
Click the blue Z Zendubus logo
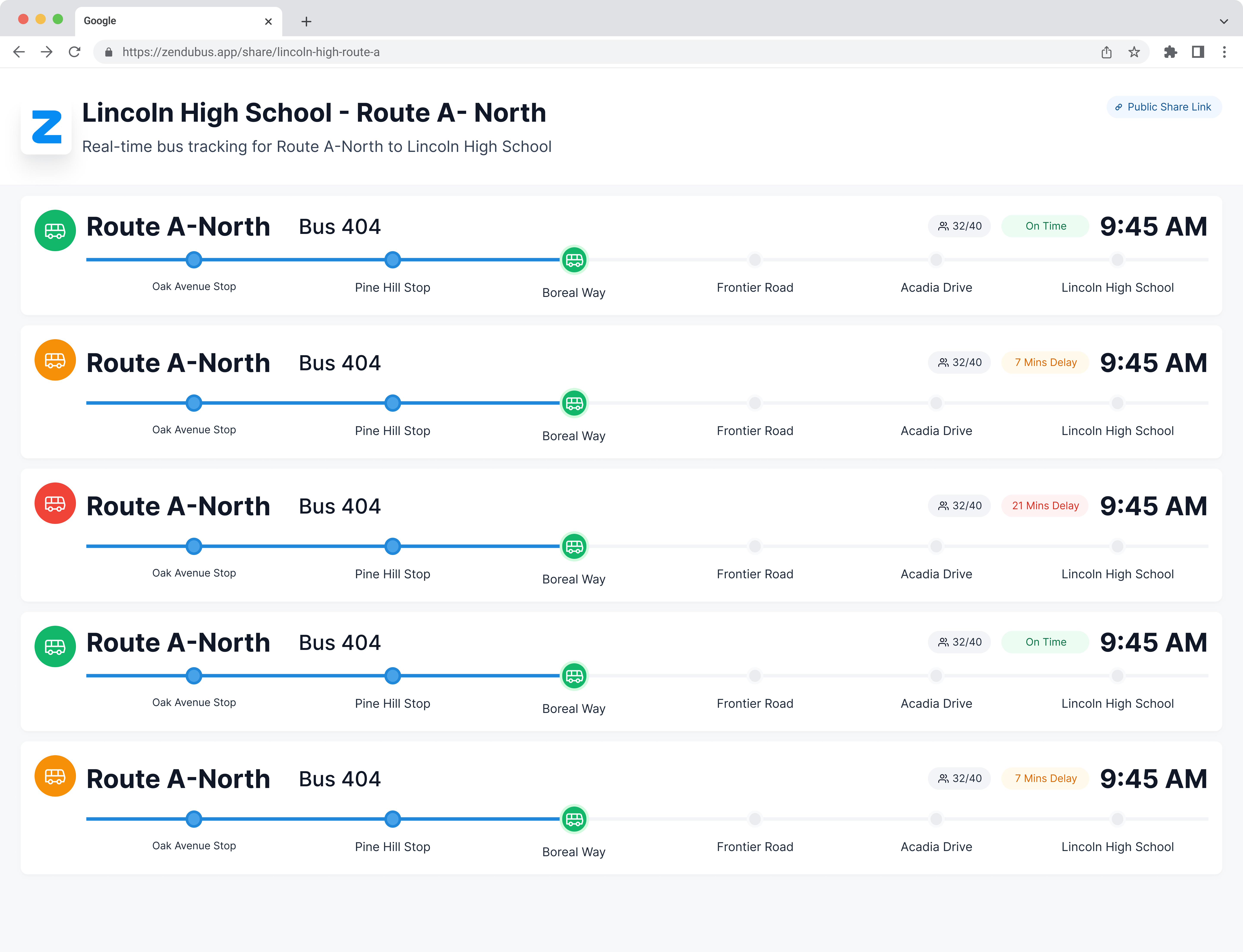point(46,127)
